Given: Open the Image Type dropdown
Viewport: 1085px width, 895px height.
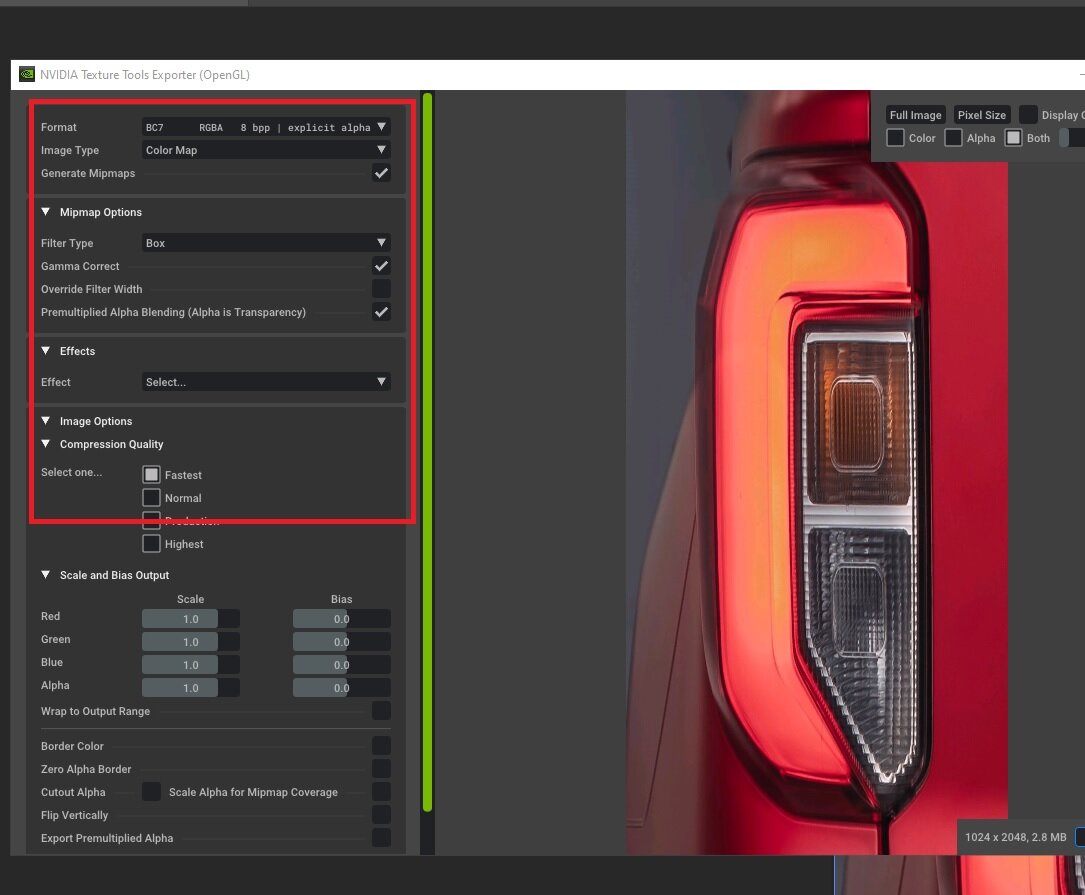Looking at the screenshot, I should [x=266, y=150].
